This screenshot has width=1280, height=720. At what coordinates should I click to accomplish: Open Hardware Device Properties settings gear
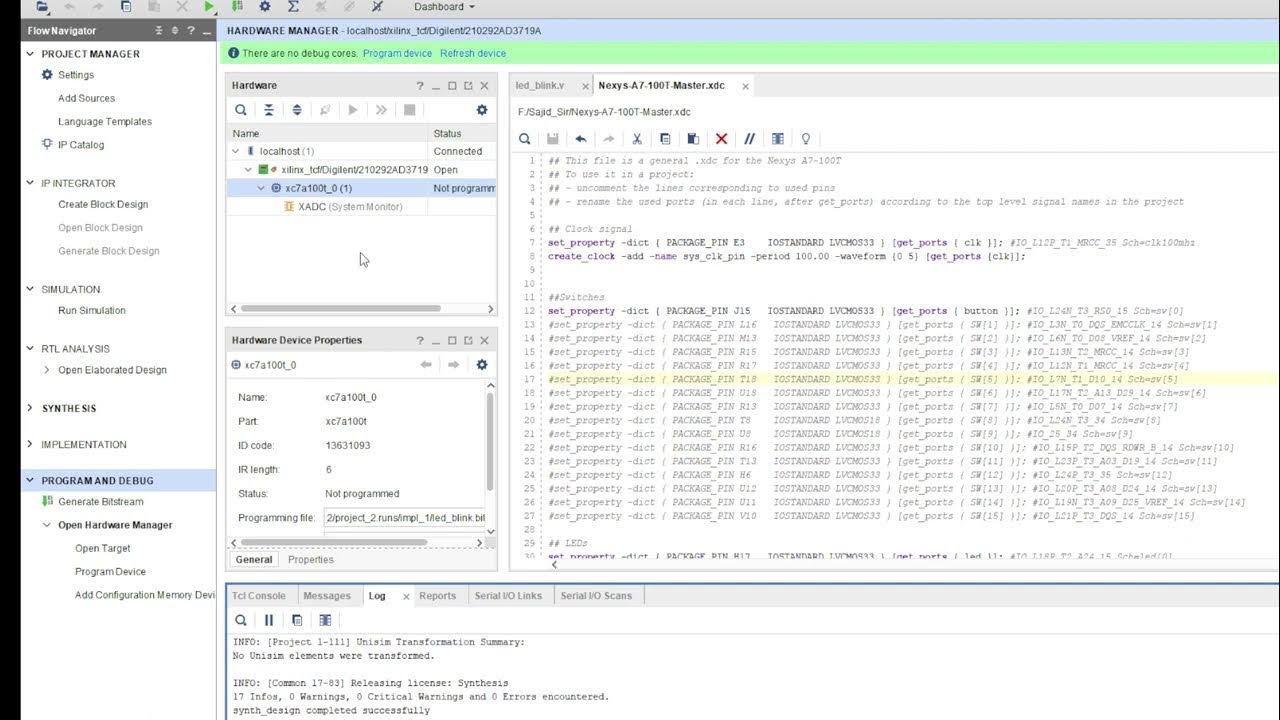click(482, 365)
